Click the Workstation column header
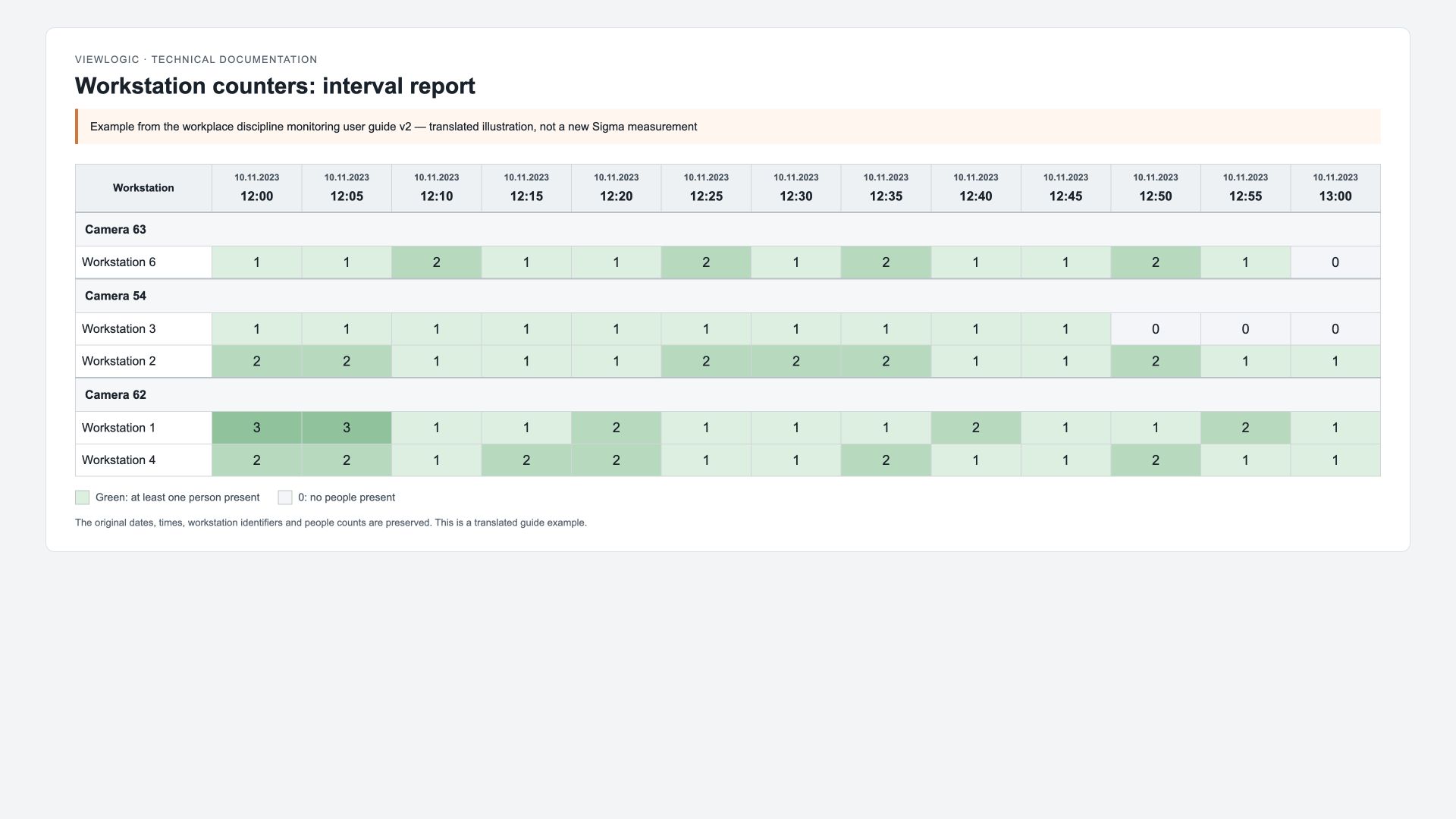This screenshot has width=1456, height=819. (143, 188)
